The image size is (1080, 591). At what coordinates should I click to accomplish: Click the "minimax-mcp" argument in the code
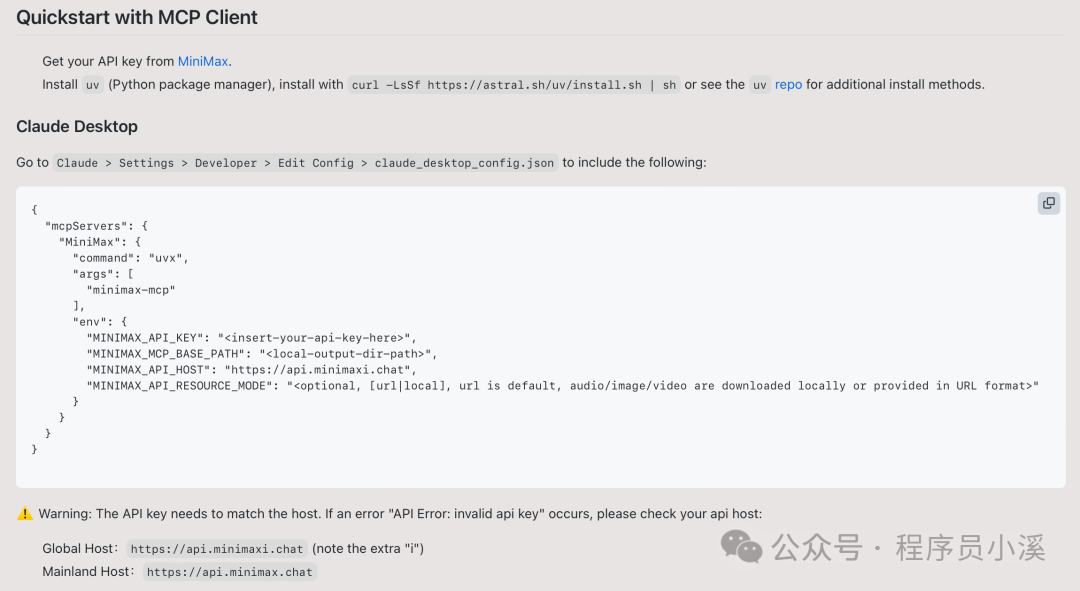tap(131, 290)
